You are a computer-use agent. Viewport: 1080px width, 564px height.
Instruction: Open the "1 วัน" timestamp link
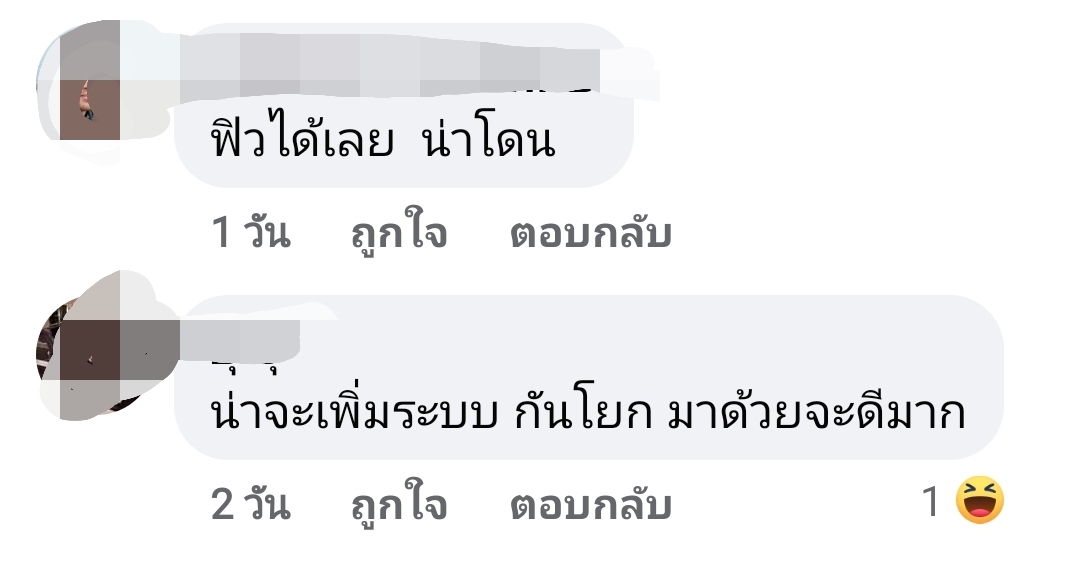click(x=251, y=233)
